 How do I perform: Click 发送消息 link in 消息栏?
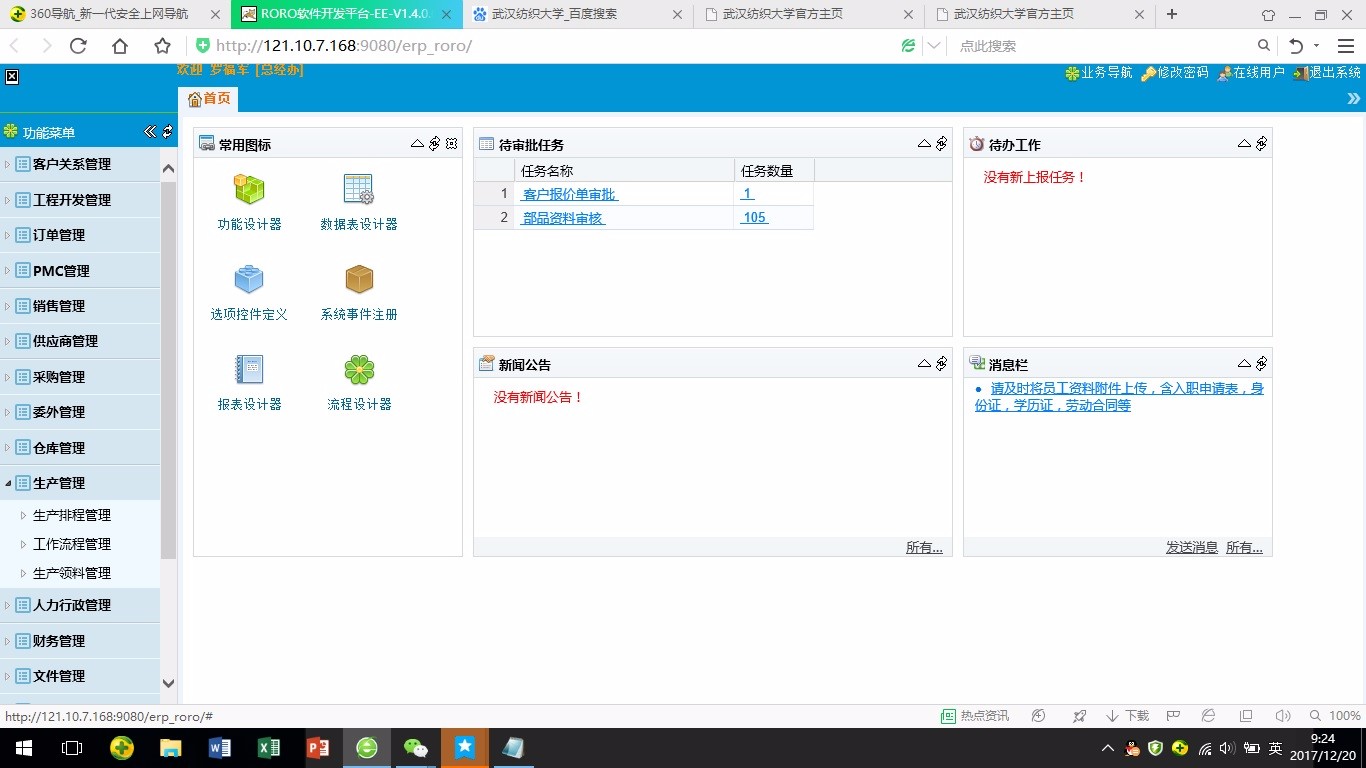click(1191, 547)
